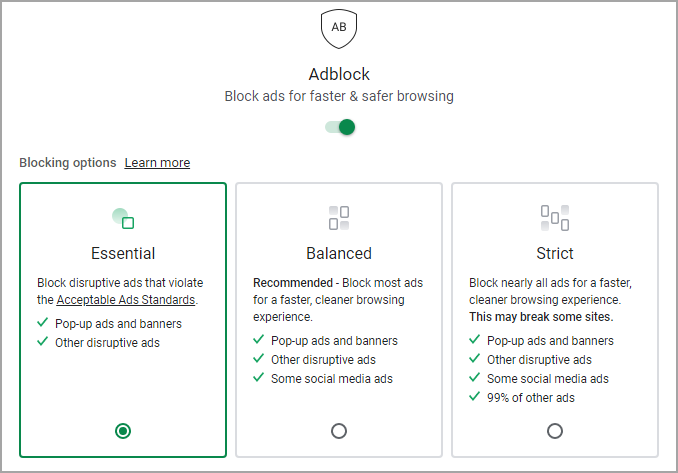The width and height of the screenshot is (678, 473).
Task: Click checkmark beside Essential 'Pop-up ads and banners'
Action: (x=42, y=322)
